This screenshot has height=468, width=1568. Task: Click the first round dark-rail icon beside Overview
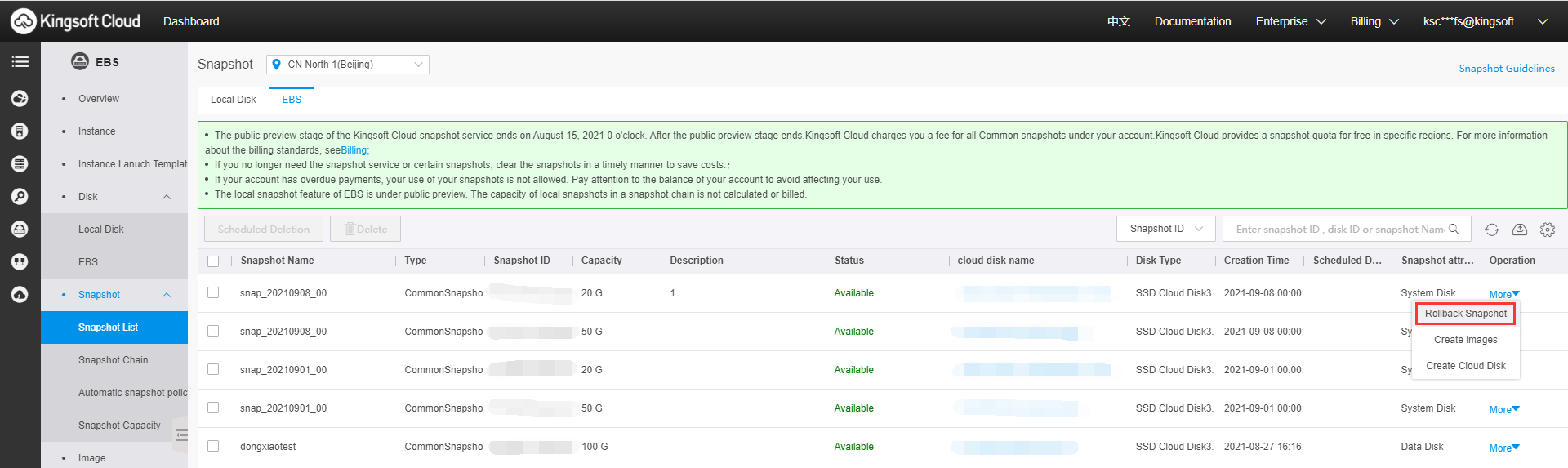tap(20, 99)
